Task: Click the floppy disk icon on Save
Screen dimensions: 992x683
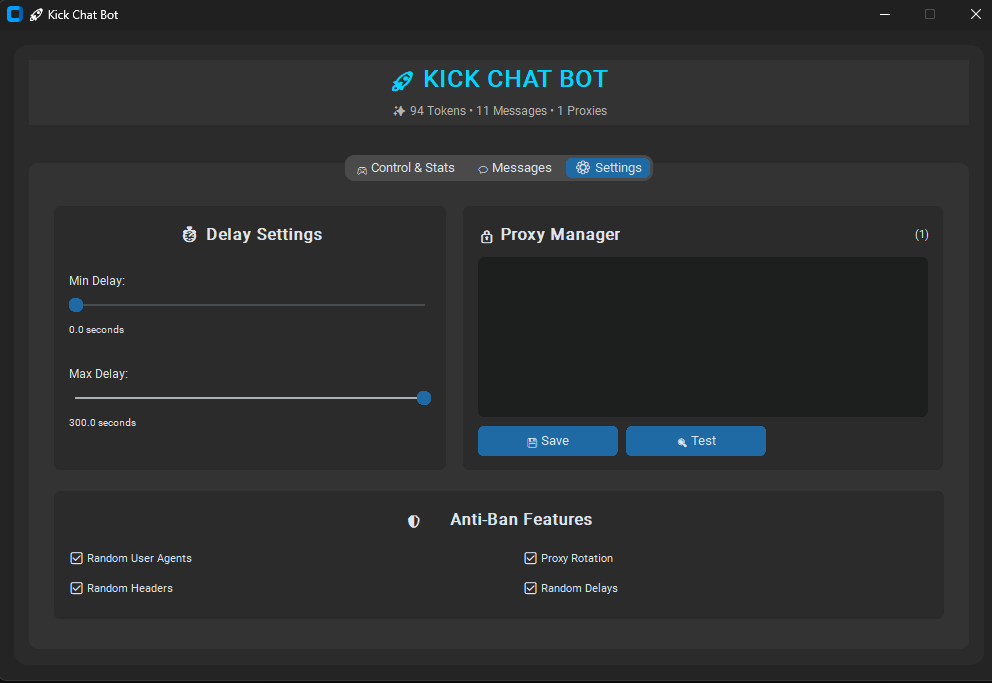Action: 532,442
